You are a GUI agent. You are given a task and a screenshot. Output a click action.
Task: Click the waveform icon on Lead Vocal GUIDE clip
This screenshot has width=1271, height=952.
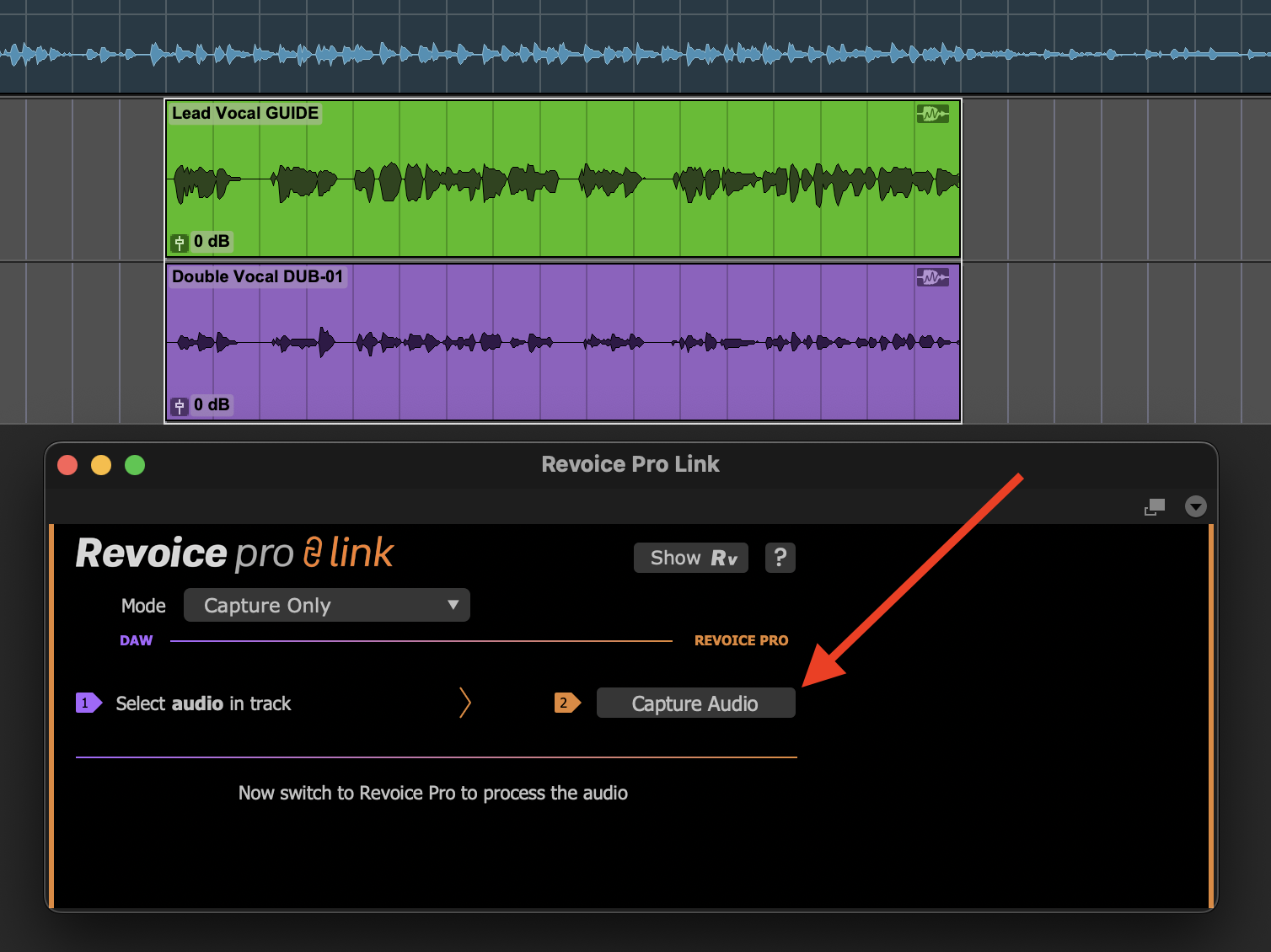[x=932, y=114]
